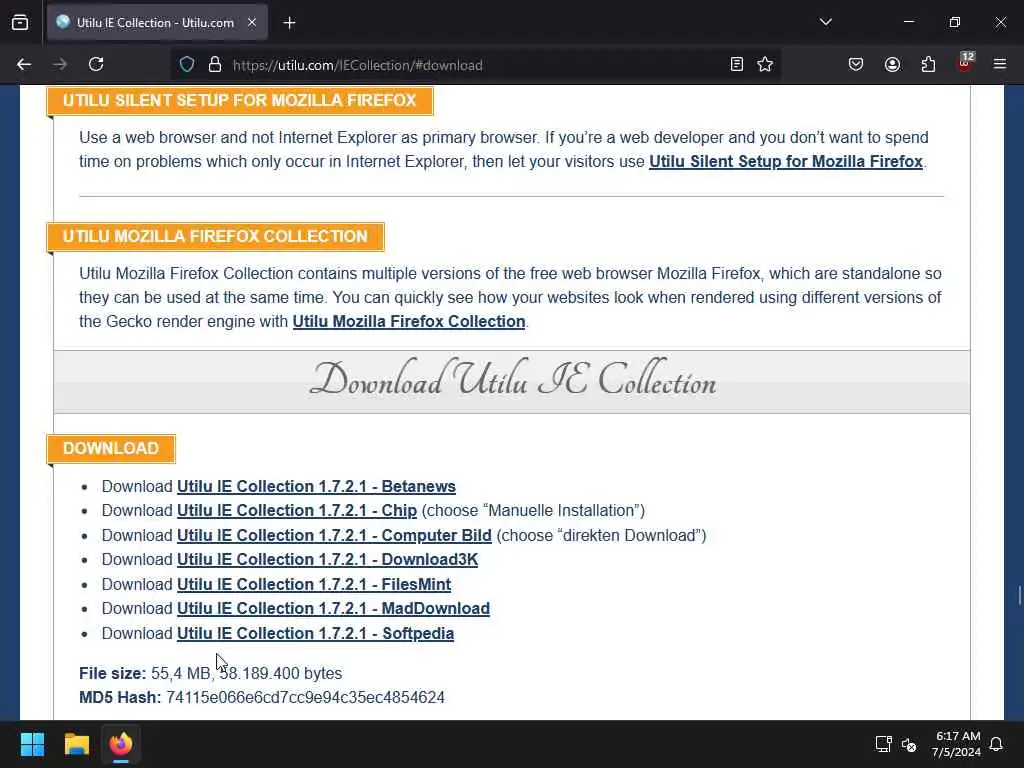
Task: Open Utilu Silent Setup for Mozilla Firefox link
Action: pyautogui.click(x=785, y=161)
